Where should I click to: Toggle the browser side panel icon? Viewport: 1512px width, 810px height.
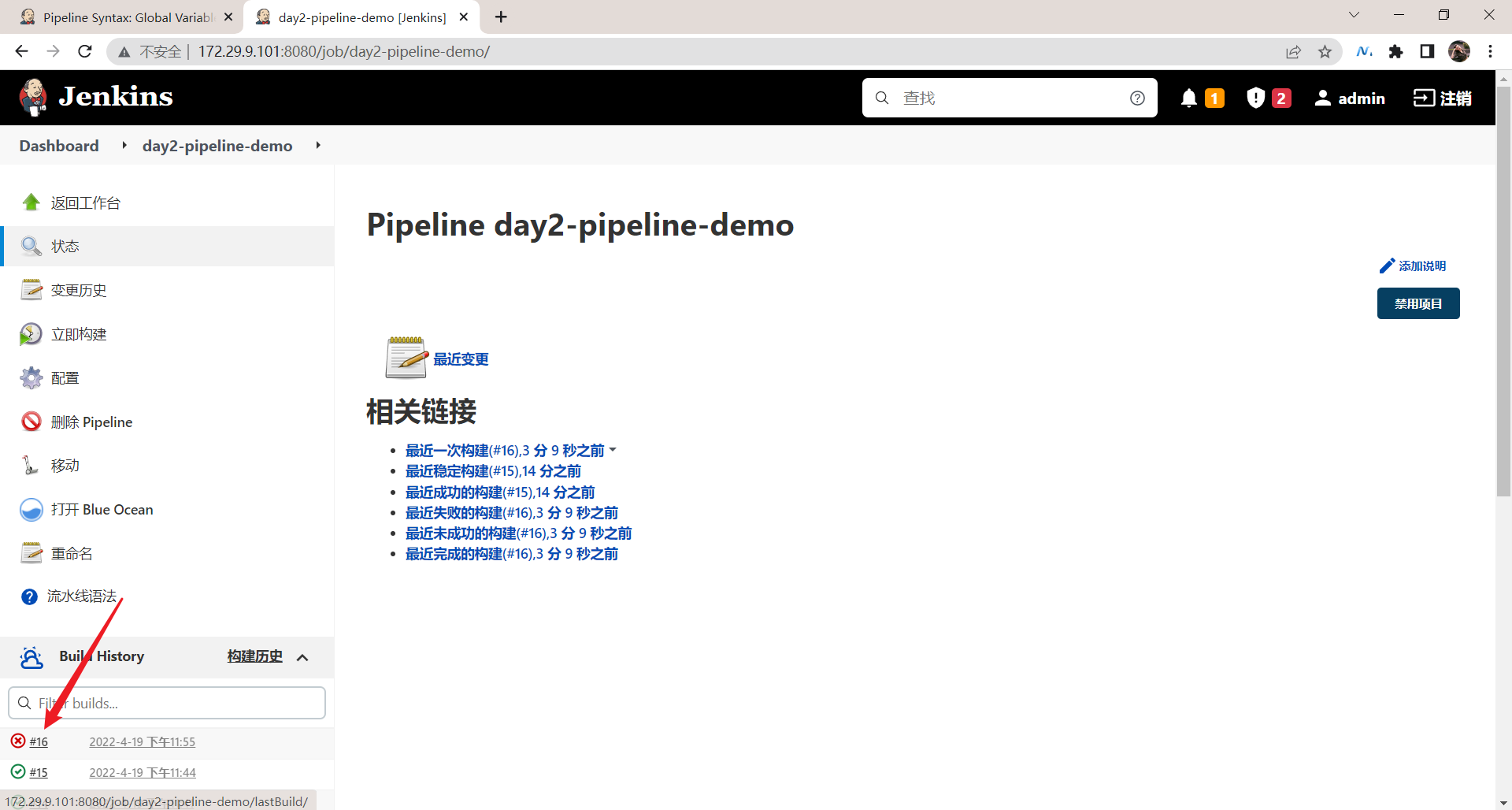tap(1427, 51)
